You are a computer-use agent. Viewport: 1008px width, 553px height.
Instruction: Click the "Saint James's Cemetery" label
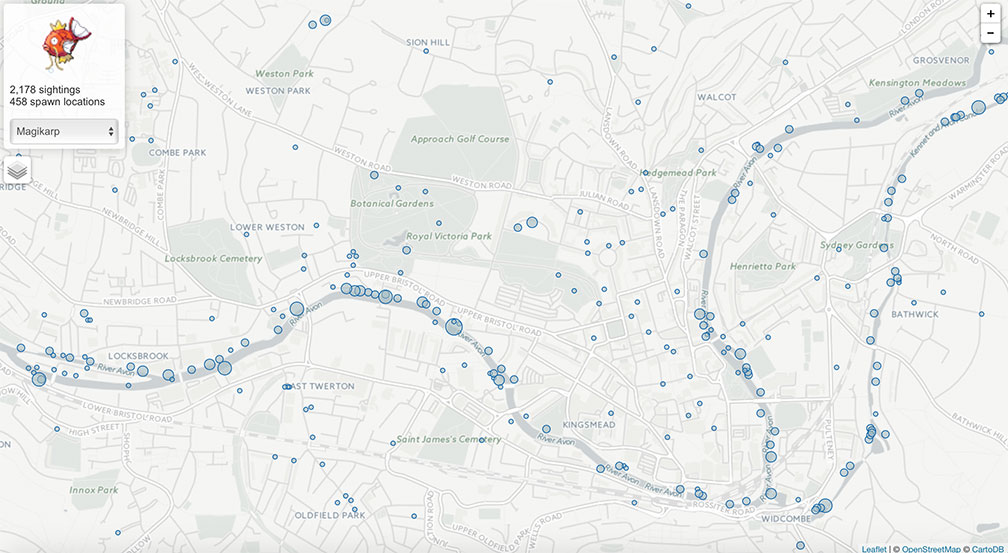[x=449, y=439]
